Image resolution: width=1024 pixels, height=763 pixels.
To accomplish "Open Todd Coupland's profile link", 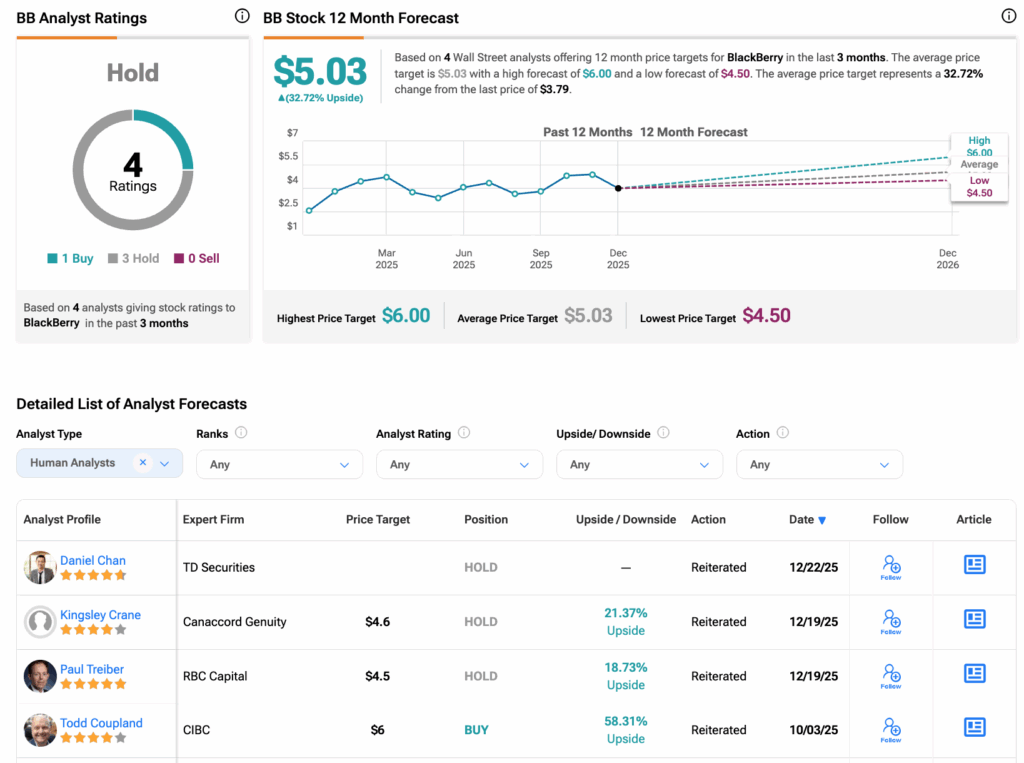I will (x=101, y=723).
